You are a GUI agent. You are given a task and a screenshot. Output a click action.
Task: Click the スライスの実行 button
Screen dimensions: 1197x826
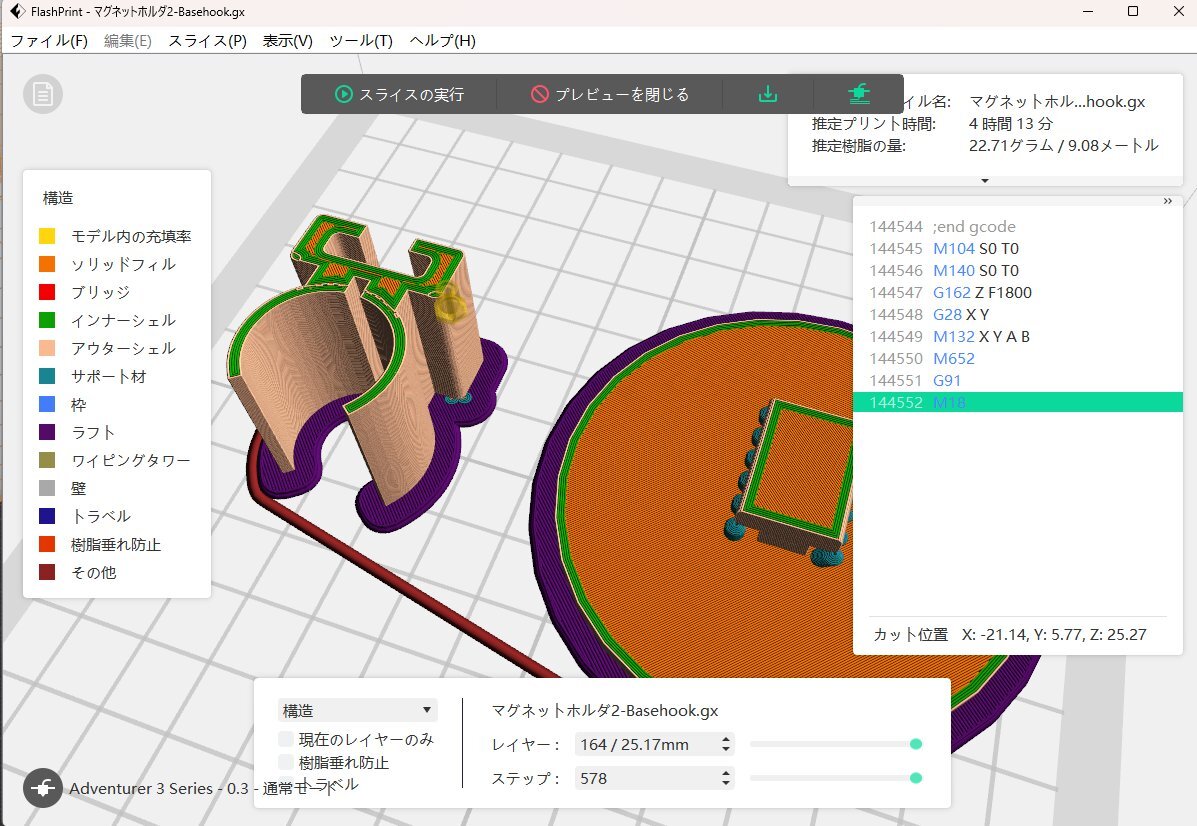[399, 94]
